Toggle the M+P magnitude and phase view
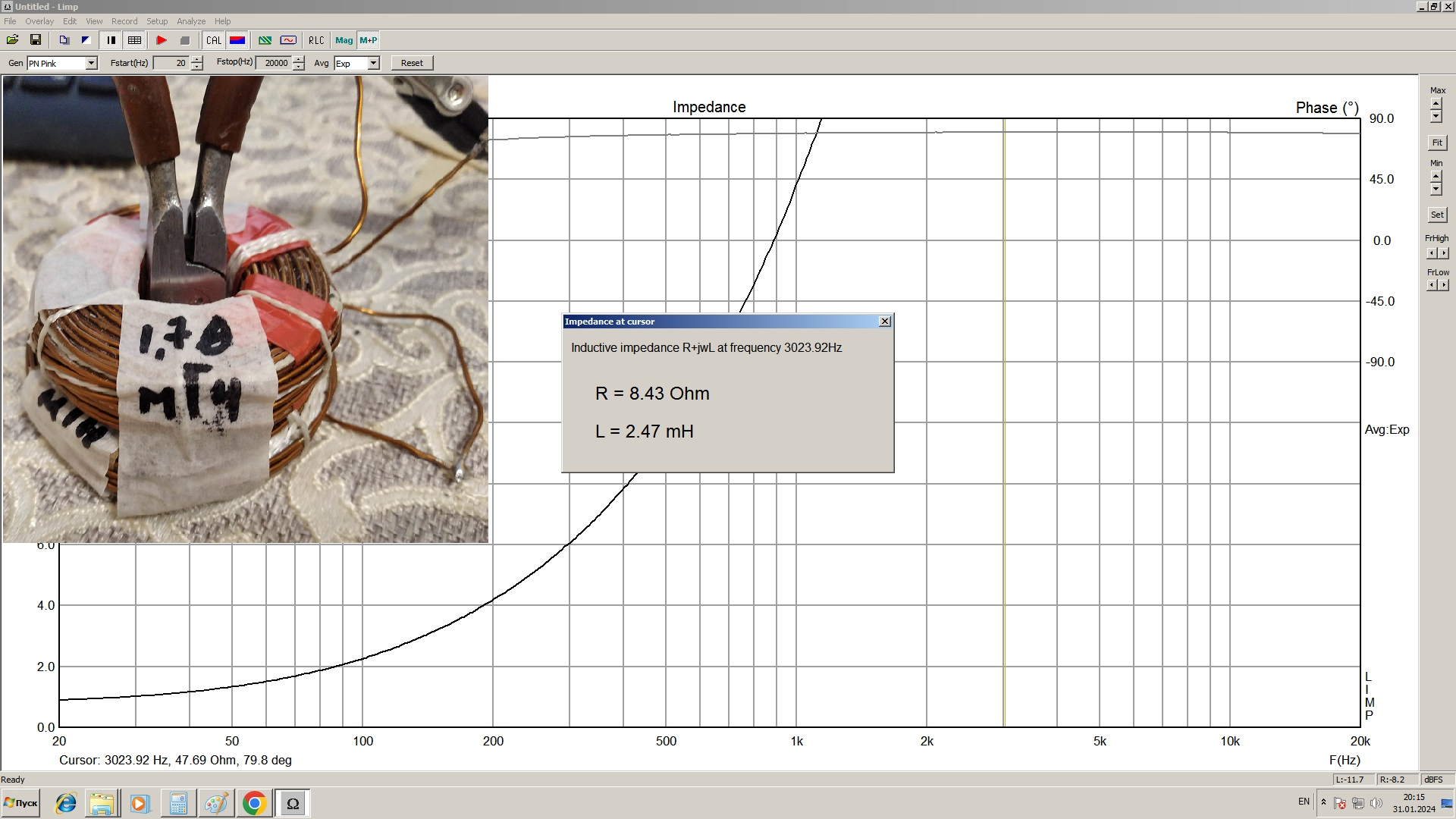The width and height of the screenshot is (1456, 819). click(x=369, y=40)
